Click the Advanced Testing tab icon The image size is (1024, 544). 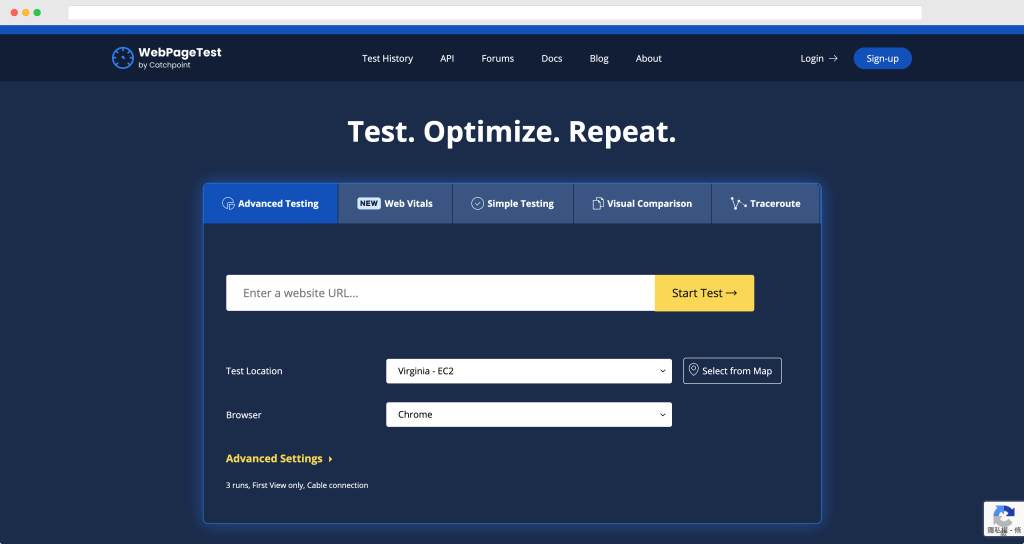pyautogui.click(x=228, y=204)
